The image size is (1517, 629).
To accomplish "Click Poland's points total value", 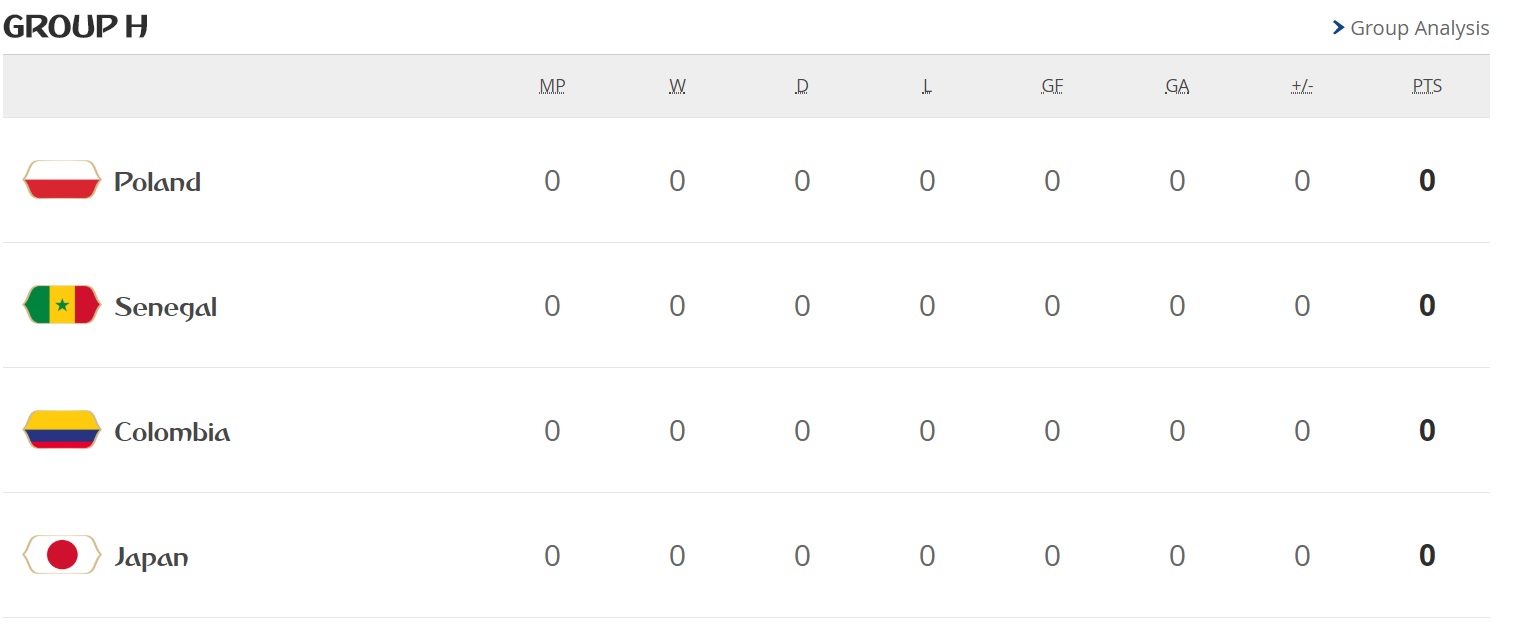I will (1427, 181).
